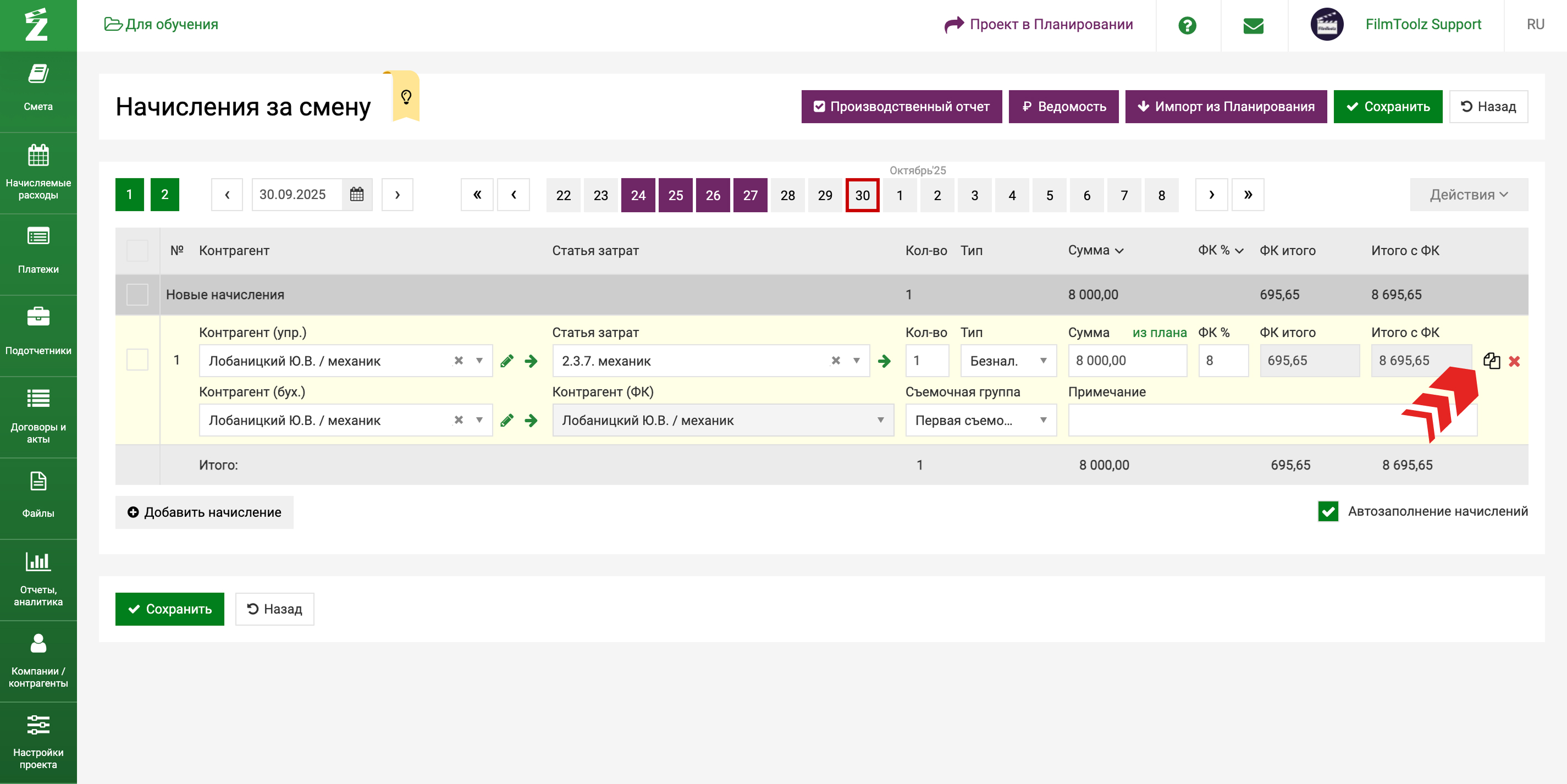Open the mail envelope icon

pos(1253,25)
